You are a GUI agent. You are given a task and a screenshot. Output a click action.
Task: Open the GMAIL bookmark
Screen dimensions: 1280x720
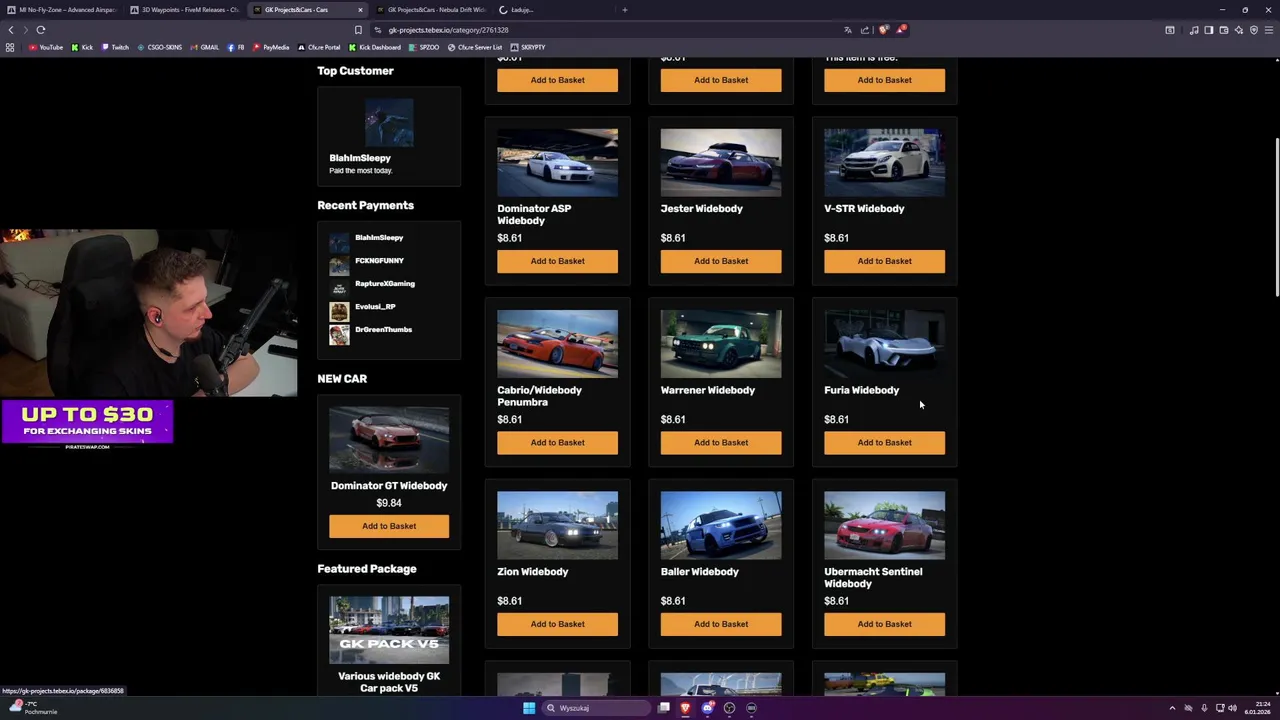204,47
